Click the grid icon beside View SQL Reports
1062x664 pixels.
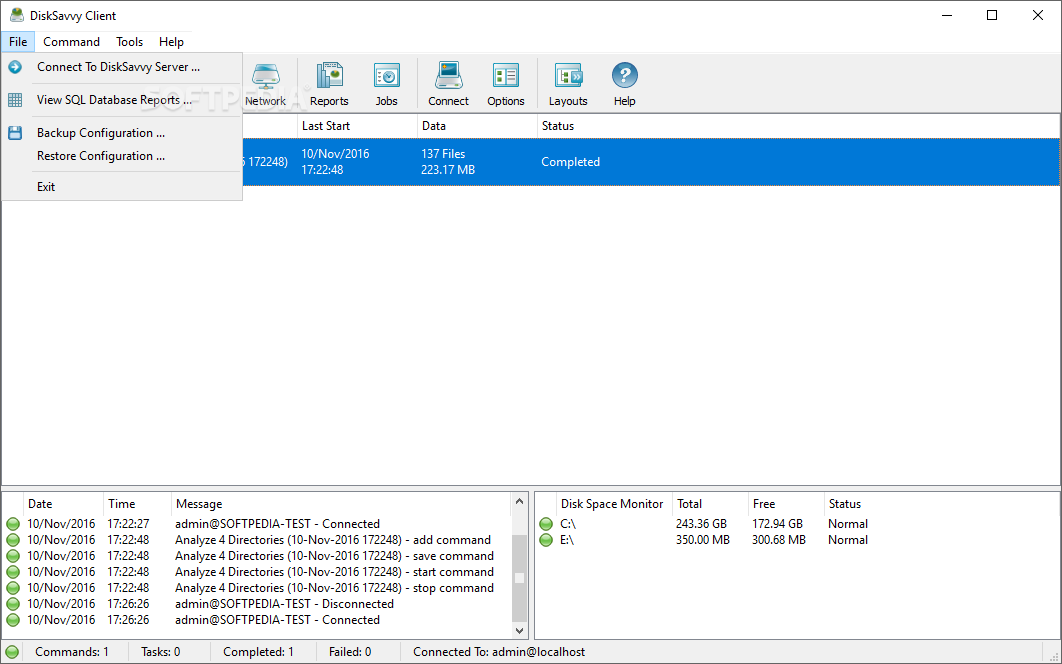tap(15, 100)
